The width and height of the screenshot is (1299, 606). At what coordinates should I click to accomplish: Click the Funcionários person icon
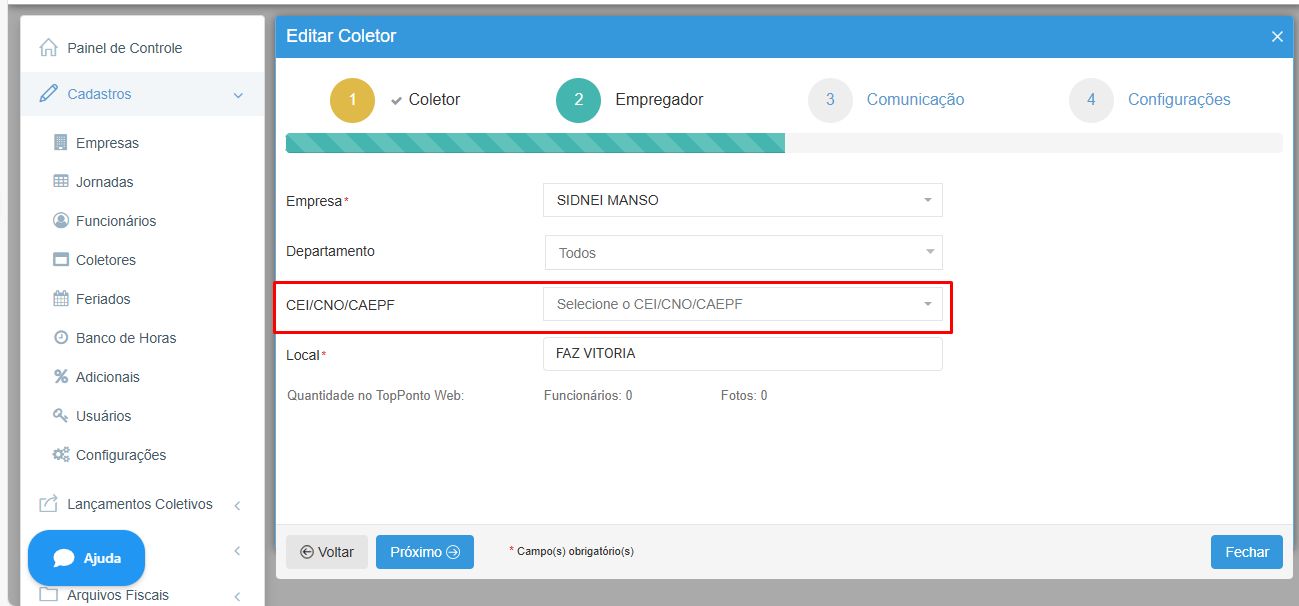coord(60,221)
